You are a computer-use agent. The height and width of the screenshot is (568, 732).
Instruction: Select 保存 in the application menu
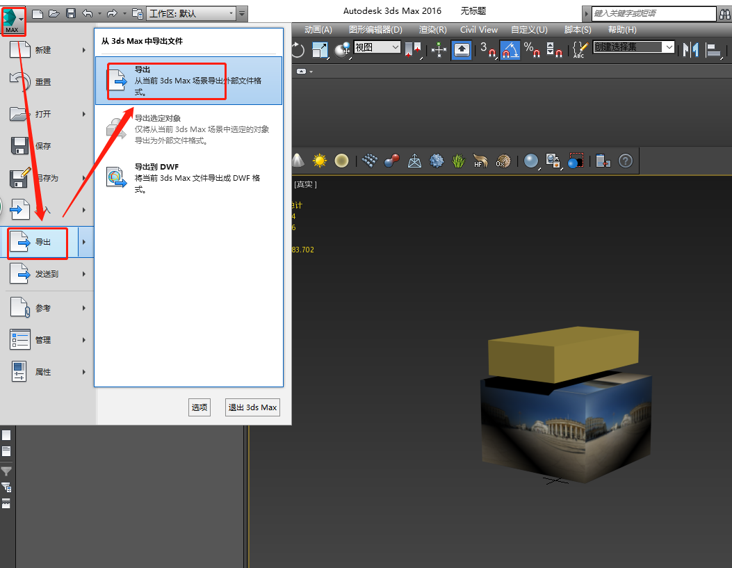click(47, 146)
